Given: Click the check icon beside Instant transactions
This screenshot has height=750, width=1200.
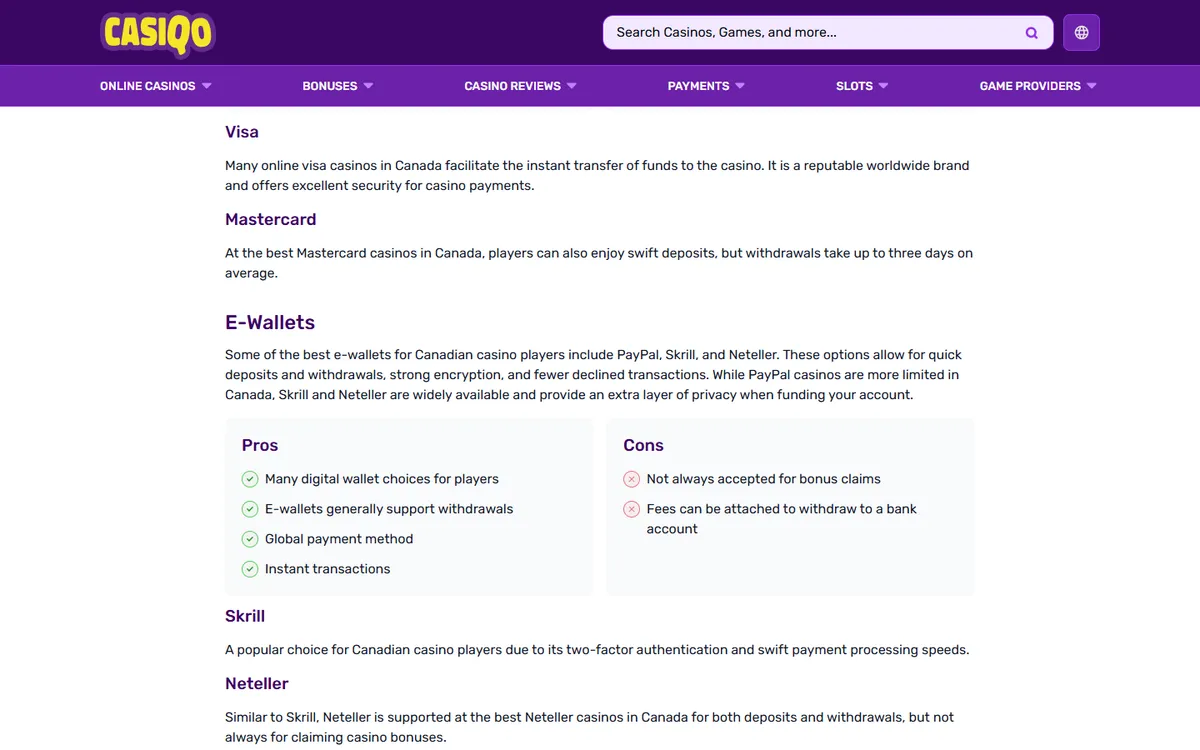Looking at the screenshot, I should point(250,569).
